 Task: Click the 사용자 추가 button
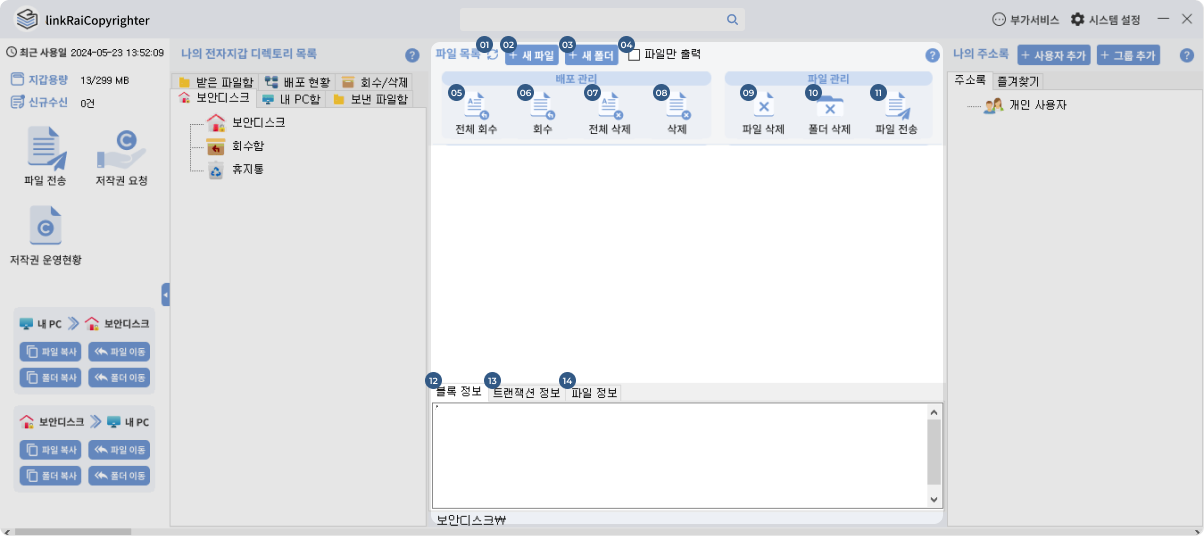coord(1053,55)
